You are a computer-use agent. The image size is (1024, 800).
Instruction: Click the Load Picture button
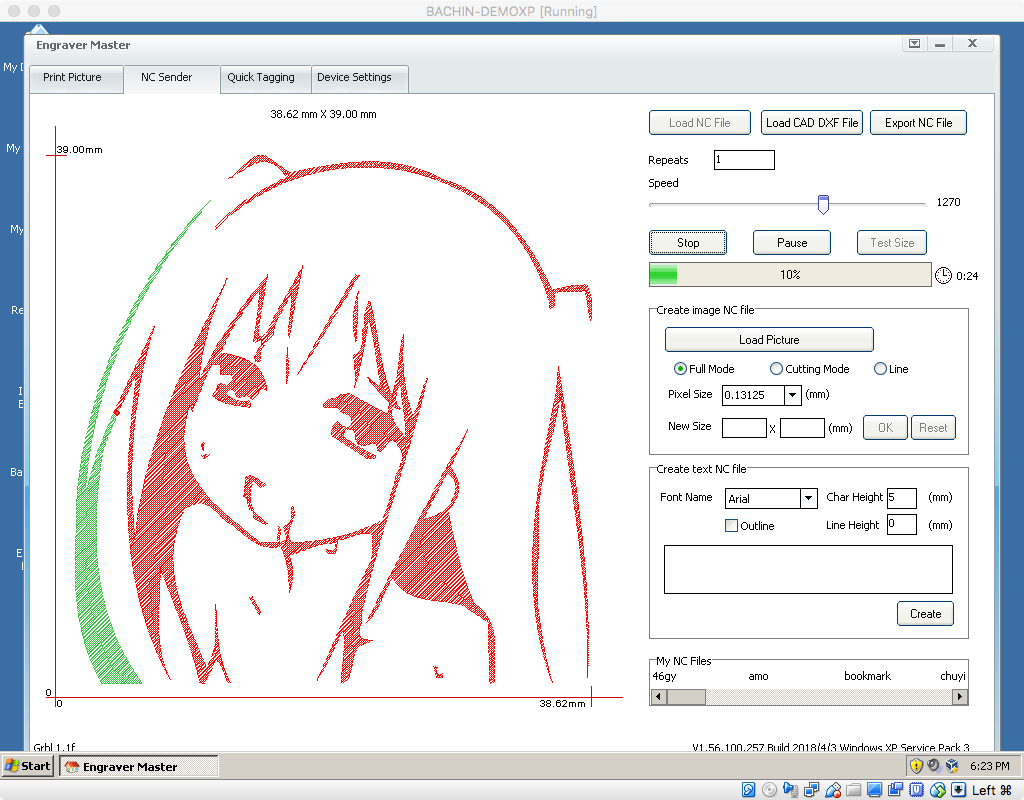coord(769,340)
